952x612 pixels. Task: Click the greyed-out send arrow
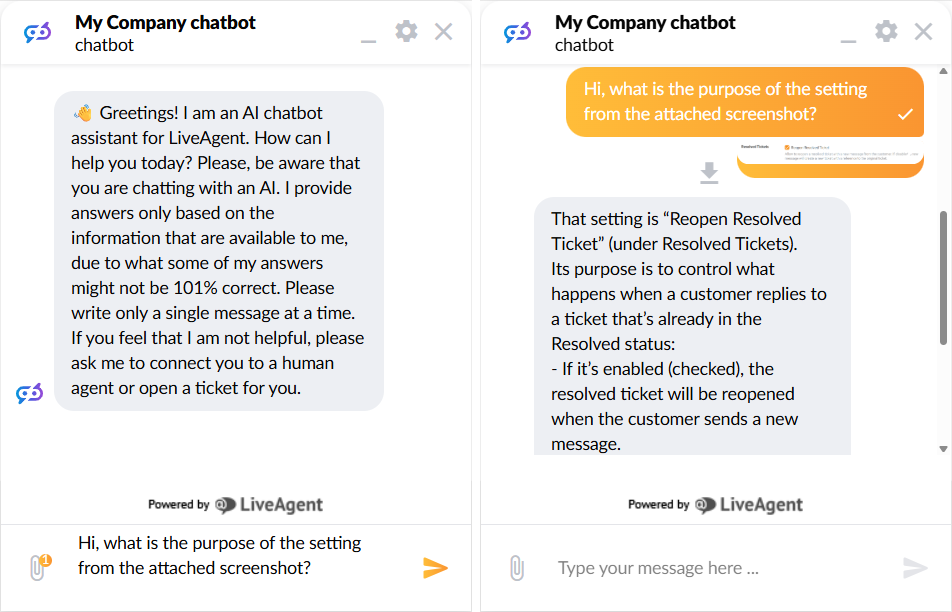(x=915, y=568)
